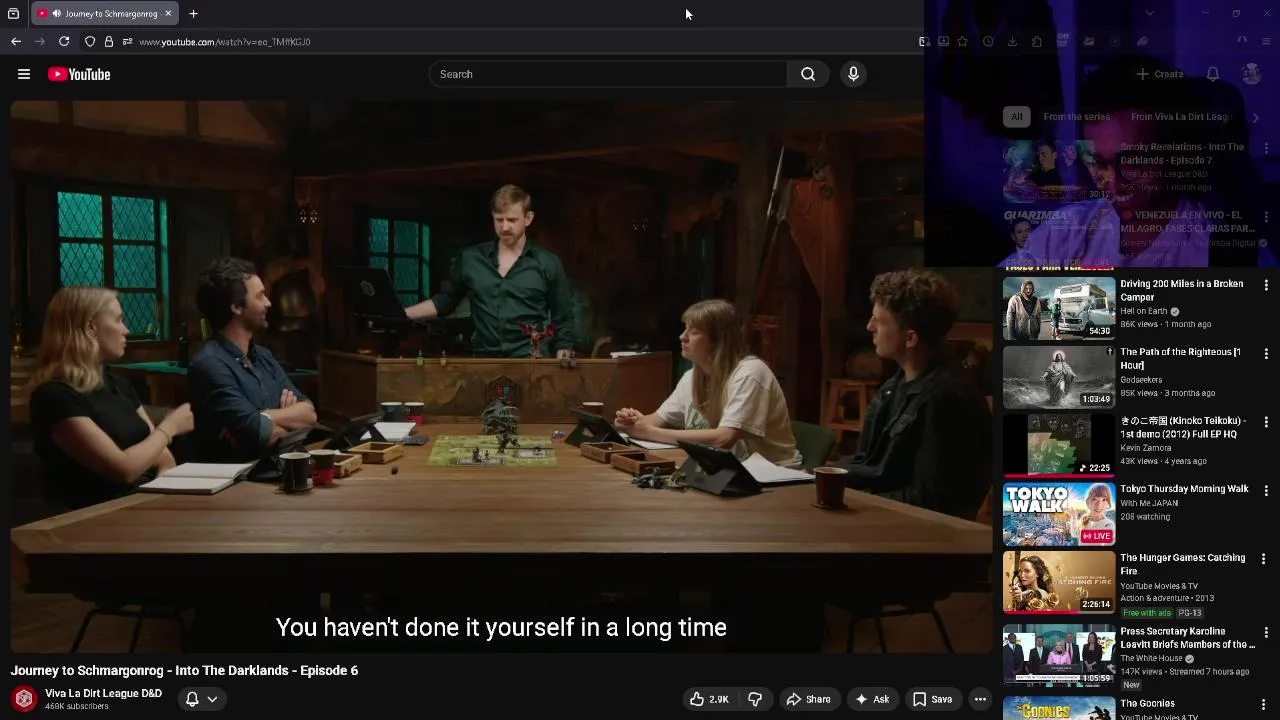1280x720 pixels.
Task: Open The Path of the Righteous thumbnail
Action: [1059, 377]
